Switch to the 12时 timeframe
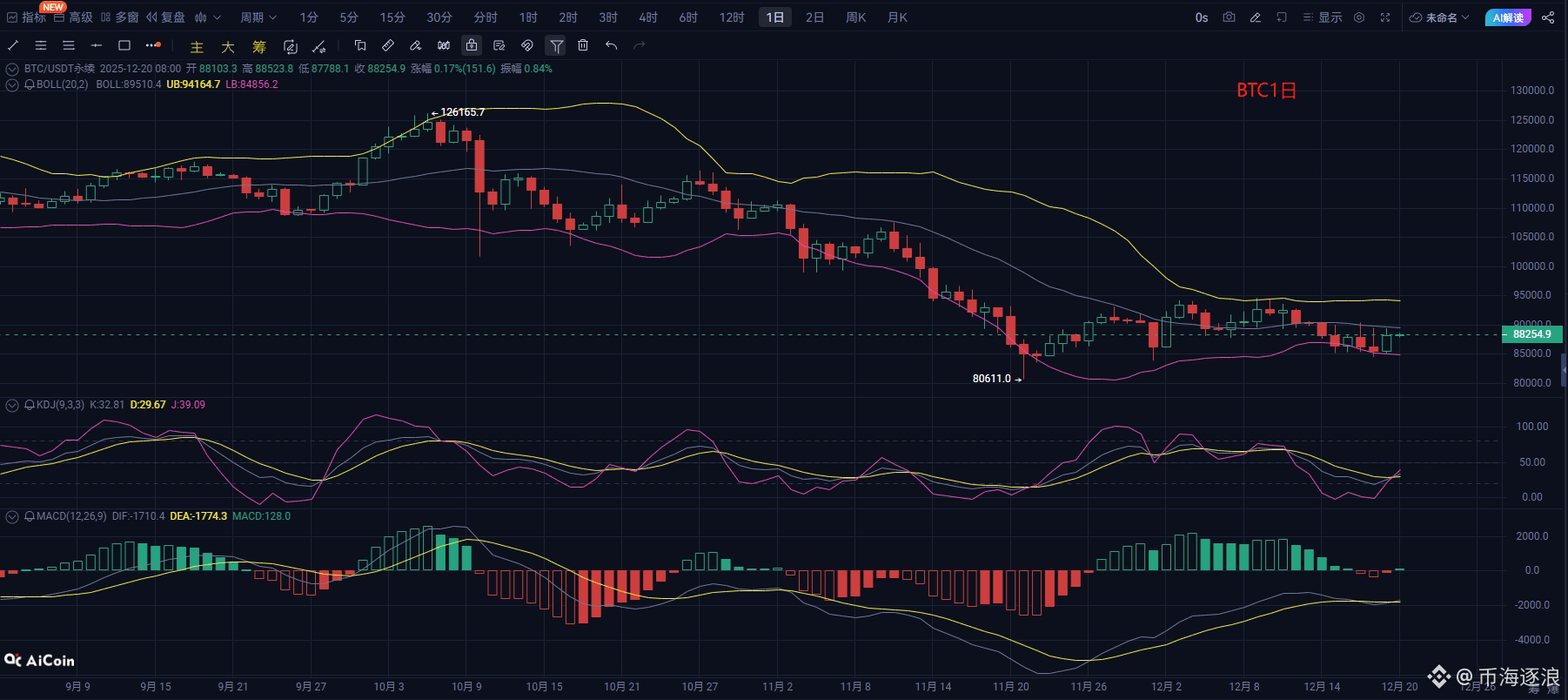The height and width of the screenshot is (700, 1568). [x=732, y=17]
